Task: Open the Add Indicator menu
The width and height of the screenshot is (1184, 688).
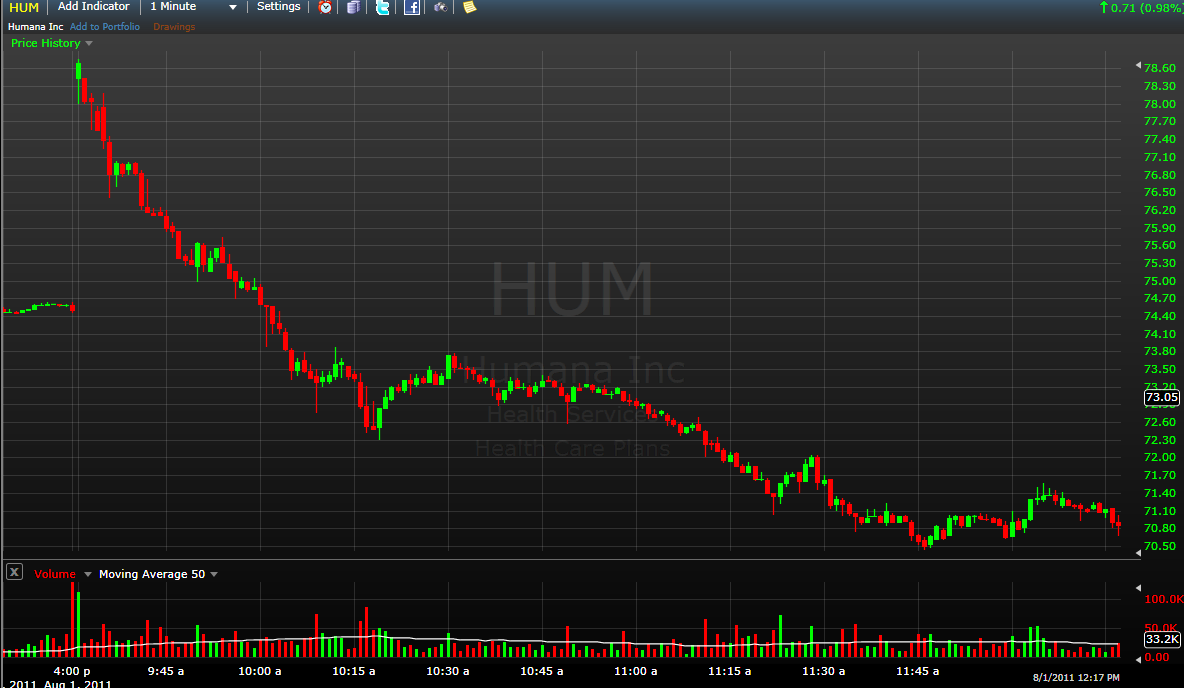Action: click(x=94, y=6)
